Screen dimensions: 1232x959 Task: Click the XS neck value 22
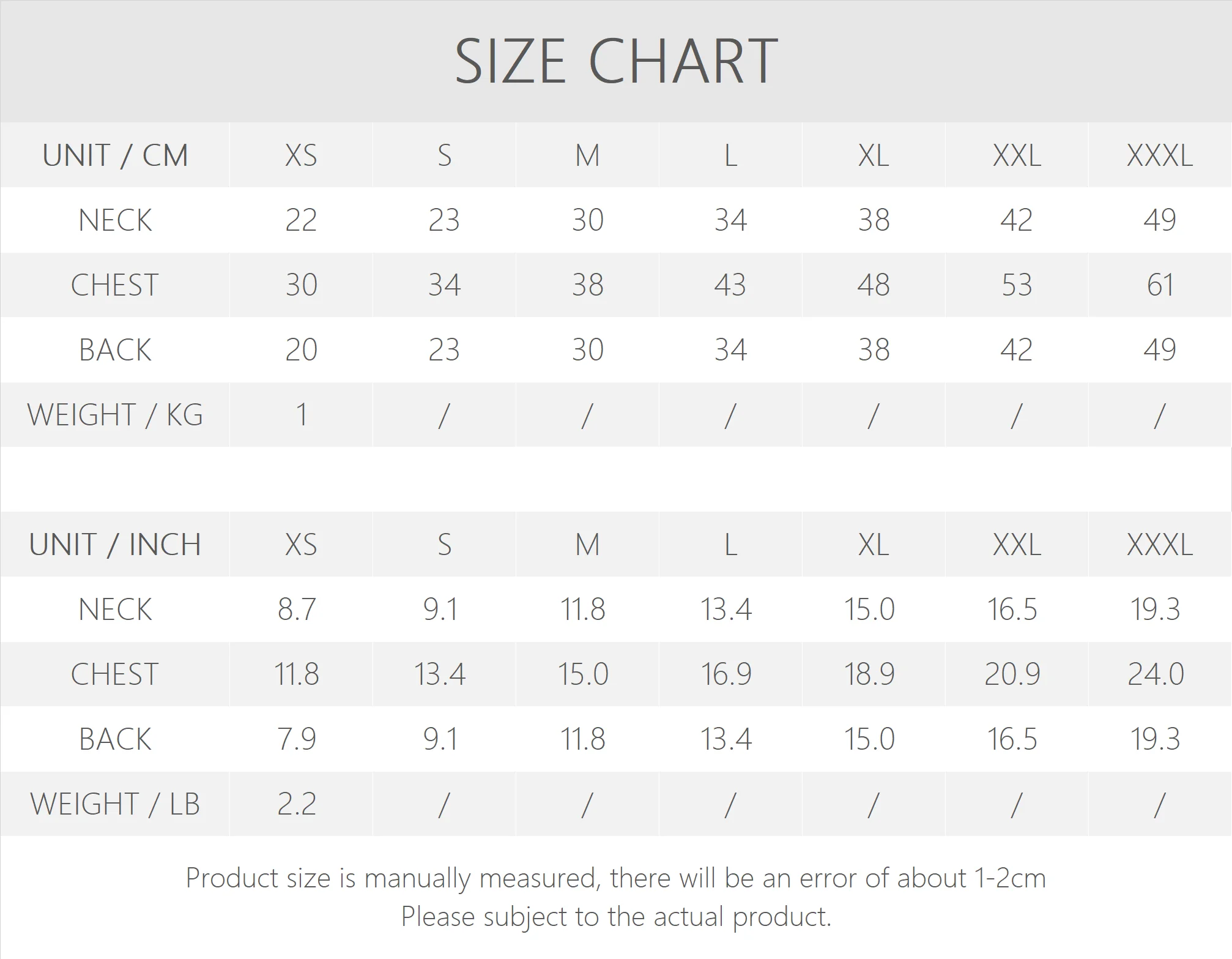pos(301,220)
